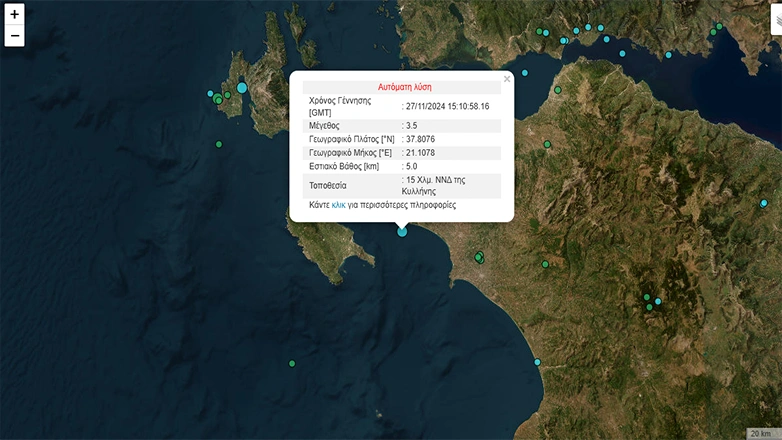This screenshot has width=782, height=440.
Task: Select the lone green marker in the southwest sea
Action: [x=292, y=363]
